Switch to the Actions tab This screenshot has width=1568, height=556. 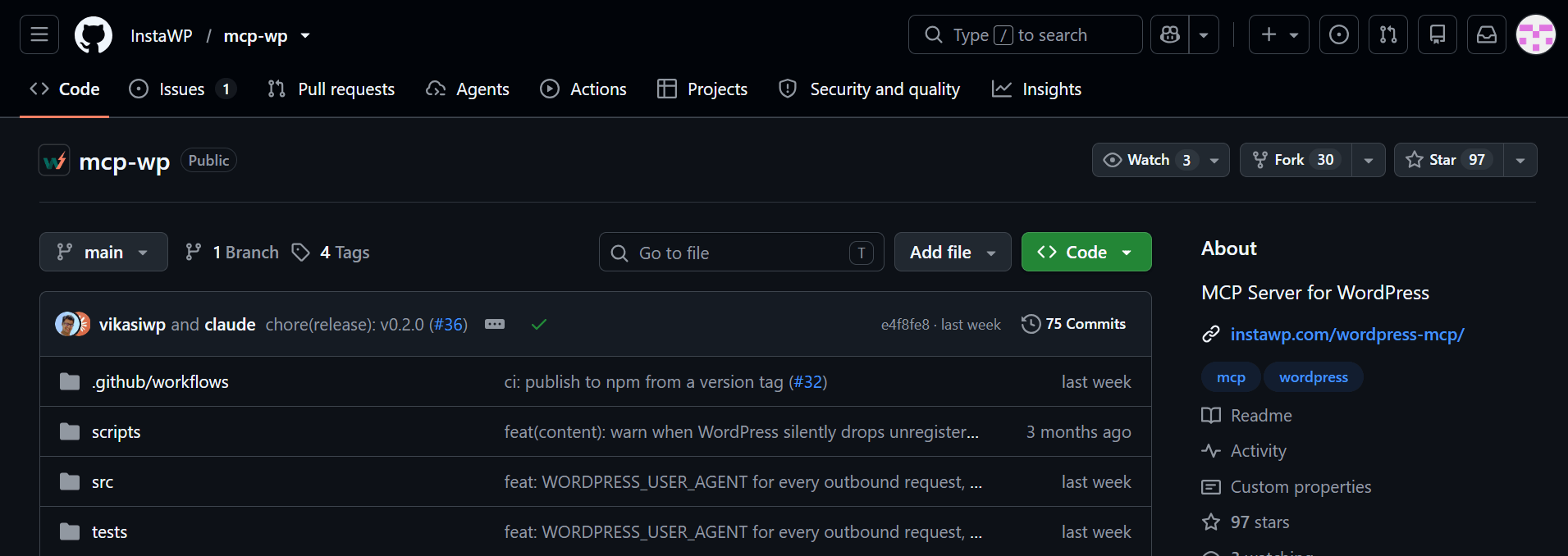pyautogui.click(x=583, y=89)
